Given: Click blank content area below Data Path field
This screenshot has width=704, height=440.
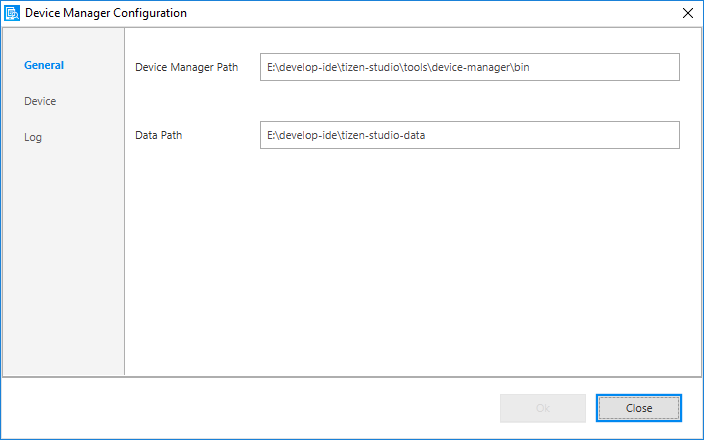Looking at the screenshot, I should pos(410,260).
